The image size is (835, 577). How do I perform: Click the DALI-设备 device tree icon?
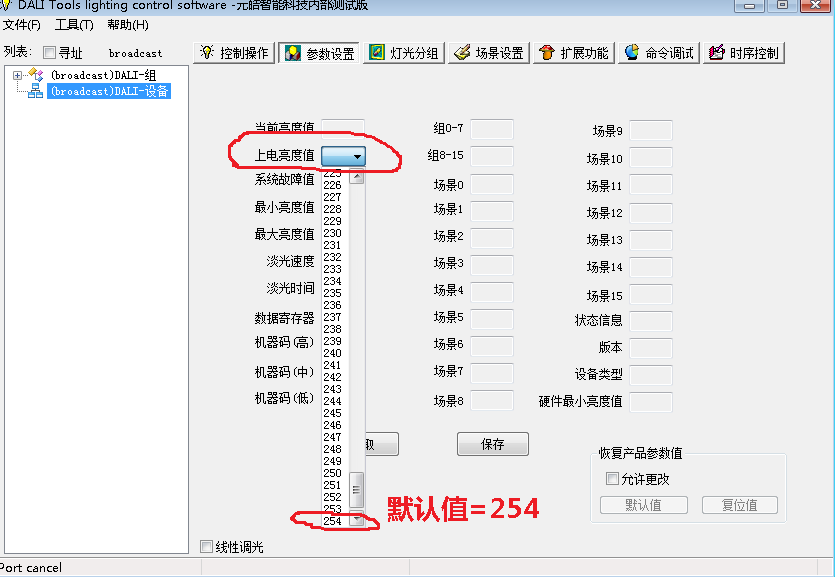[x=35, y=92]
